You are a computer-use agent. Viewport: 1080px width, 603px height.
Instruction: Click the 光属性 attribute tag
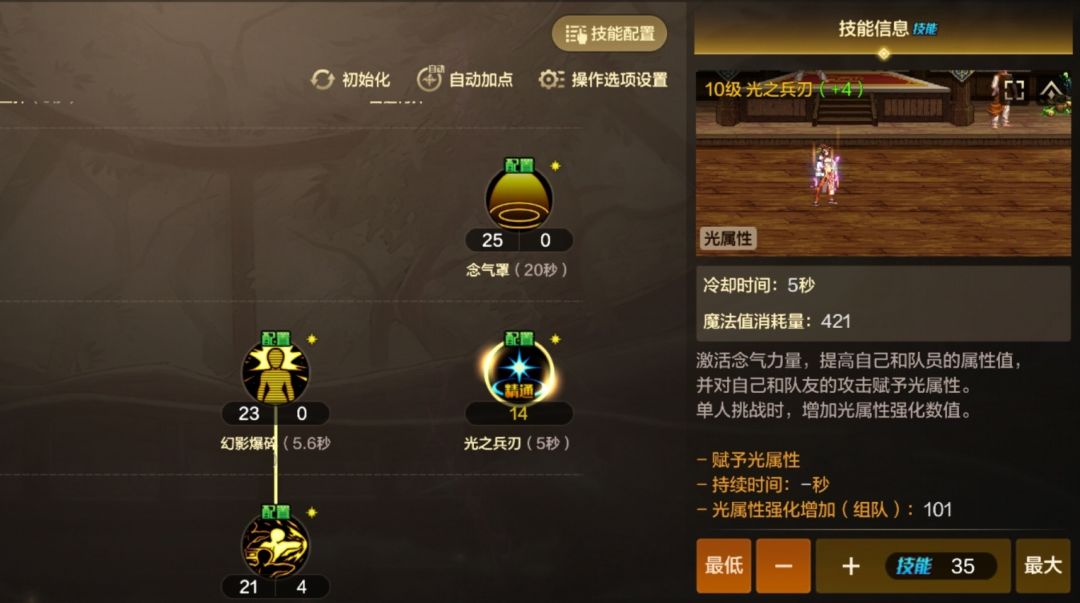click(728, 238)
